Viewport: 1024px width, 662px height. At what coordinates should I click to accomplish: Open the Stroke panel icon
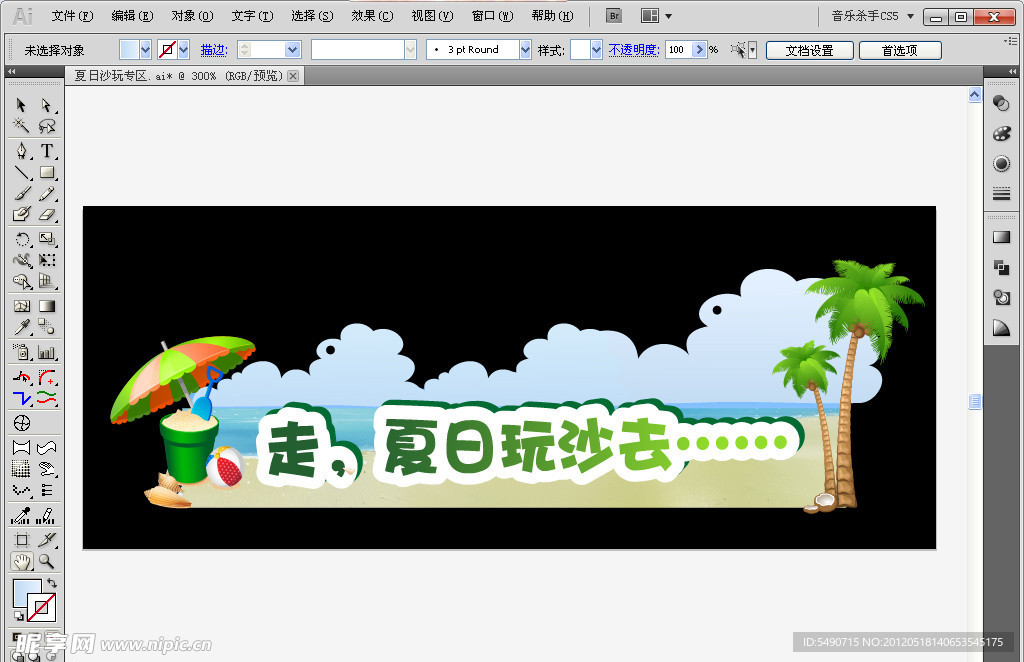pyautogui.click(x=1001, y=190)
